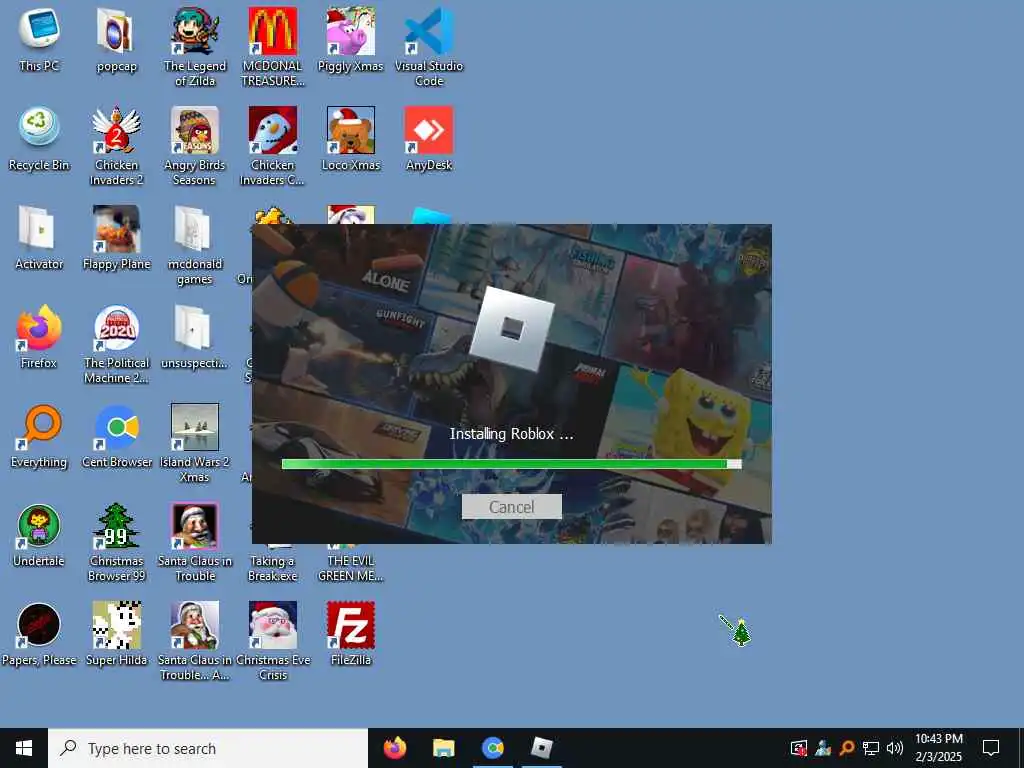
Task: Select the Activator folder icon
Action: 39,238
